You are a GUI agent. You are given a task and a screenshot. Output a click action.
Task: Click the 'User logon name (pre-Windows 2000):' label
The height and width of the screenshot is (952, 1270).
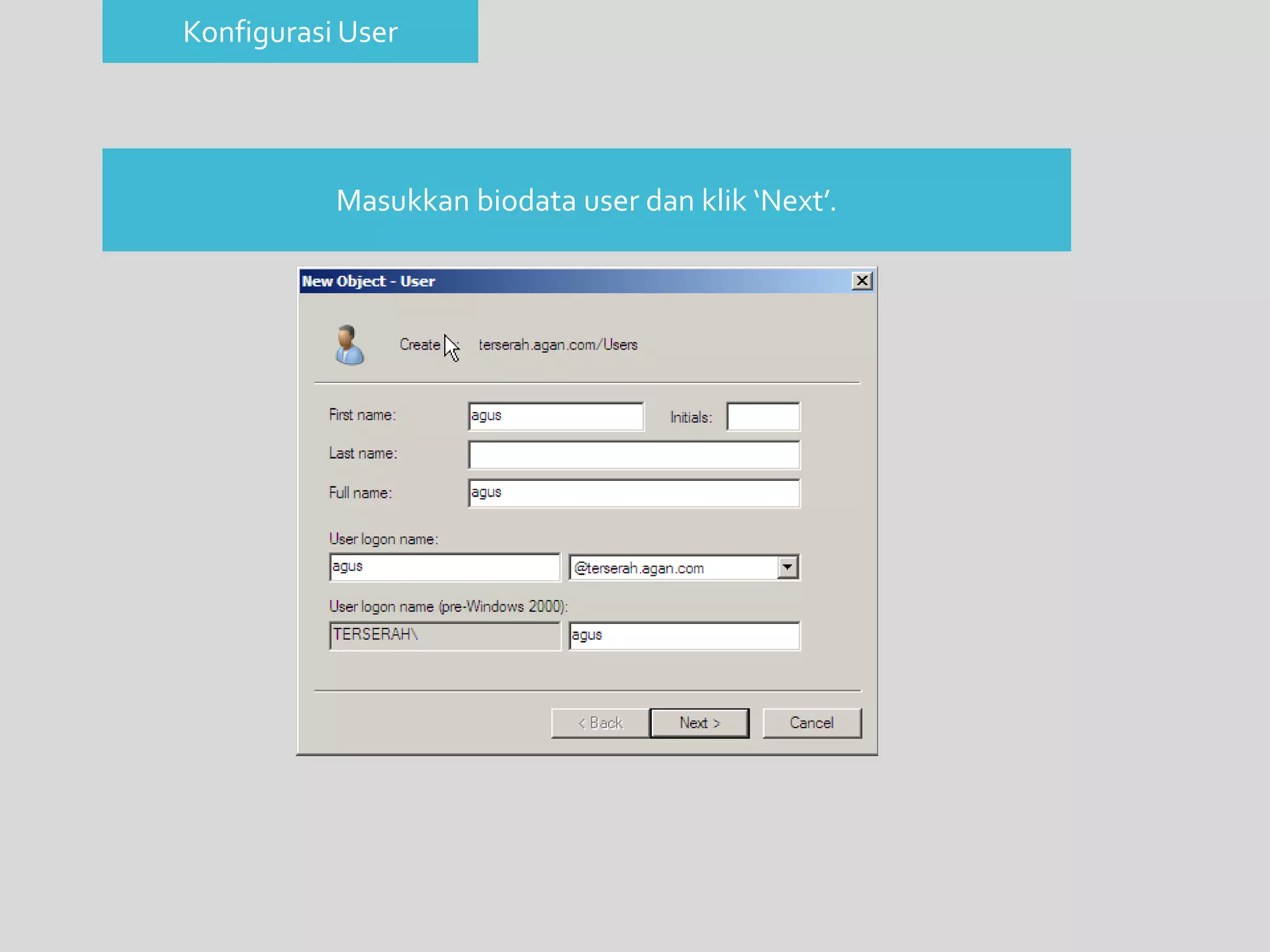click(x=448, y=606)
